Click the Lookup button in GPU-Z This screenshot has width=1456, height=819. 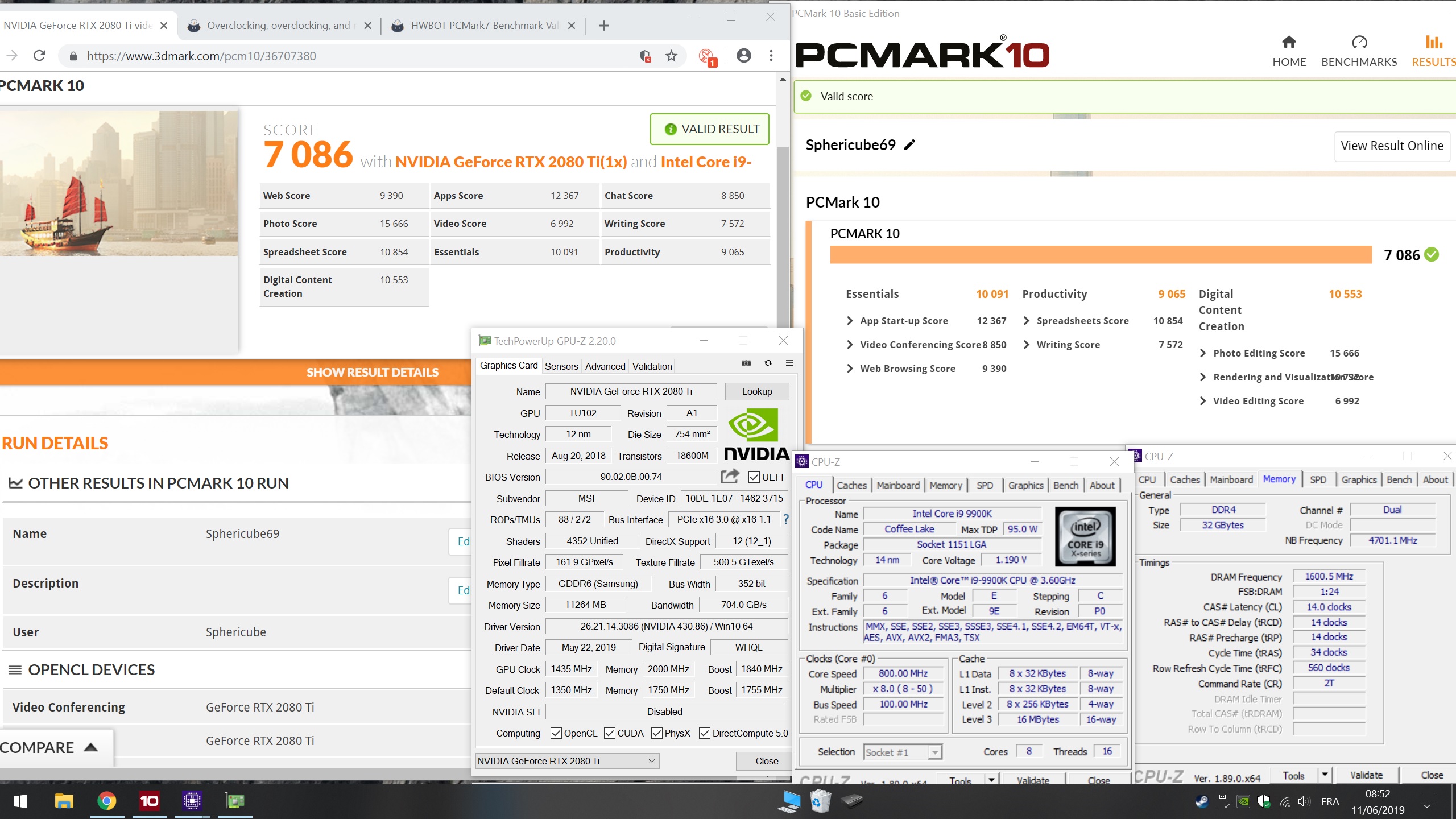point(757,391)
